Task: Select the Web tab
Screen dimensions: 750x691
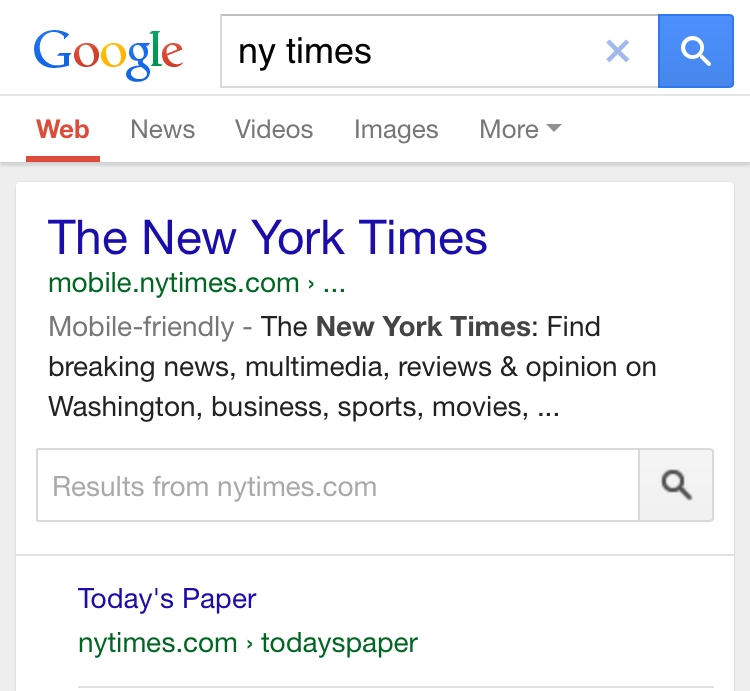Action: [63, 129]
